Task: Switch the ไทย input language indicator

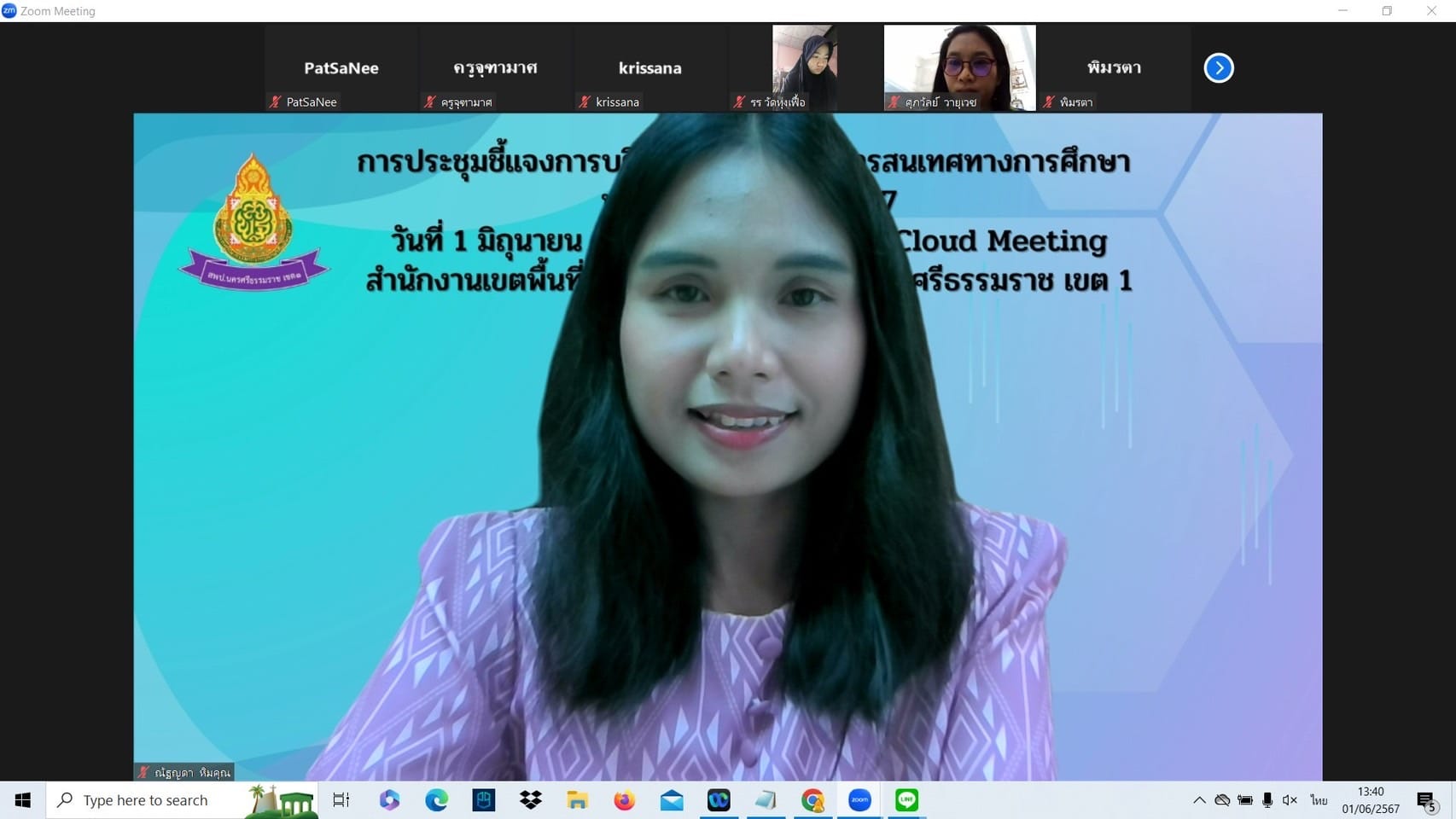Action: point(1319,800)
